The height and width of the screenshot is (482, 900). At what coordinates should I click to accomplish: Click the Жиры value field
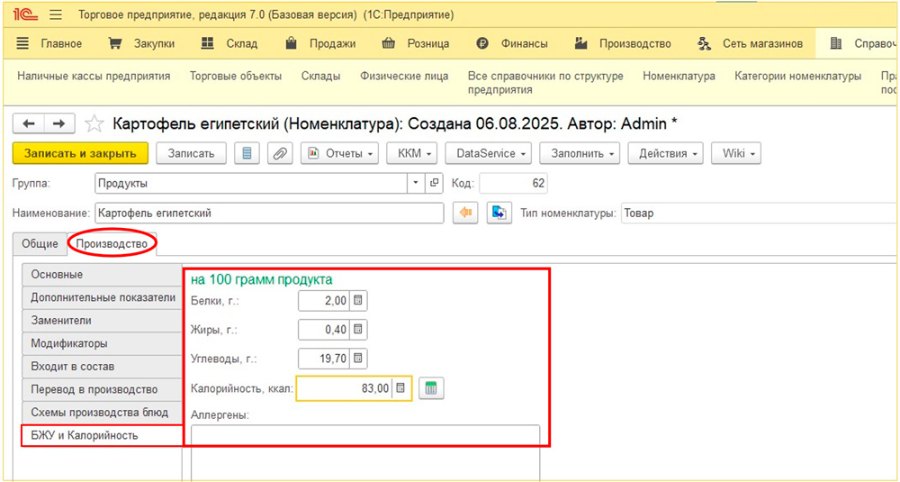coord(324,329)
